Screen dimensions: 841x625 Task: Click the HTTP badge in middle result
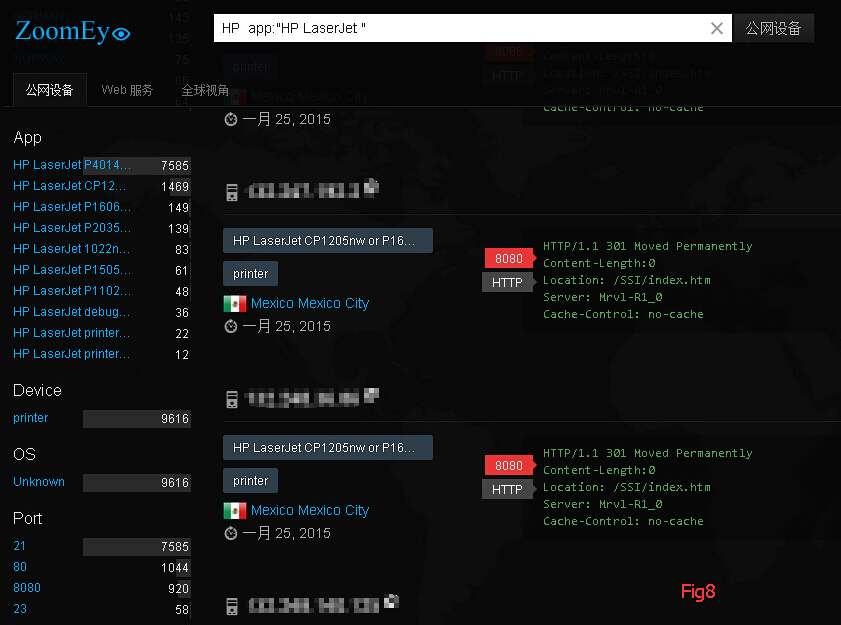click(x=507, y=282)
